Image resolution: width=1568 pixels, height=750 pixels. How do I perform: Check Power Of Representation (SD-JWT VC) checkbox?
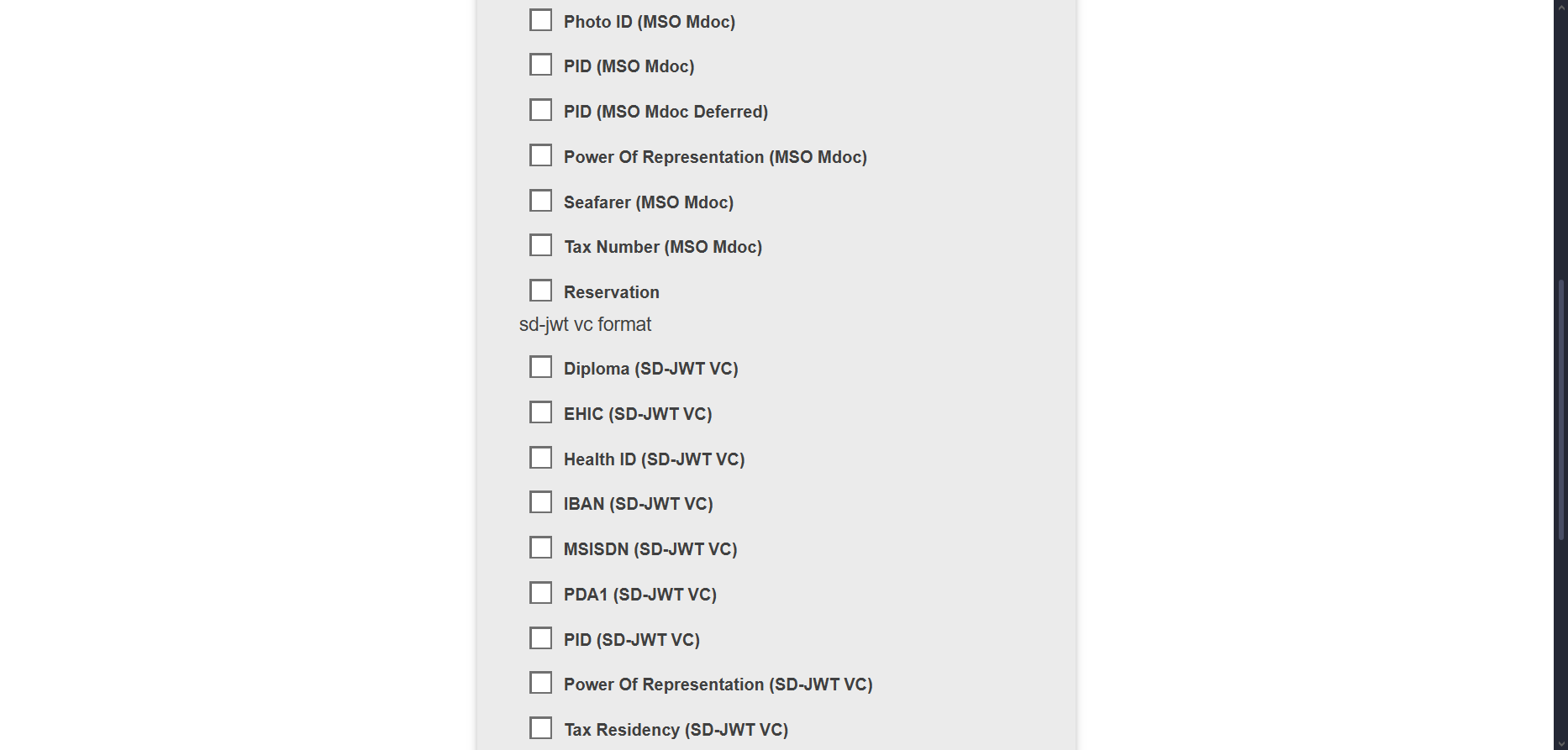(x=541, y=684)
